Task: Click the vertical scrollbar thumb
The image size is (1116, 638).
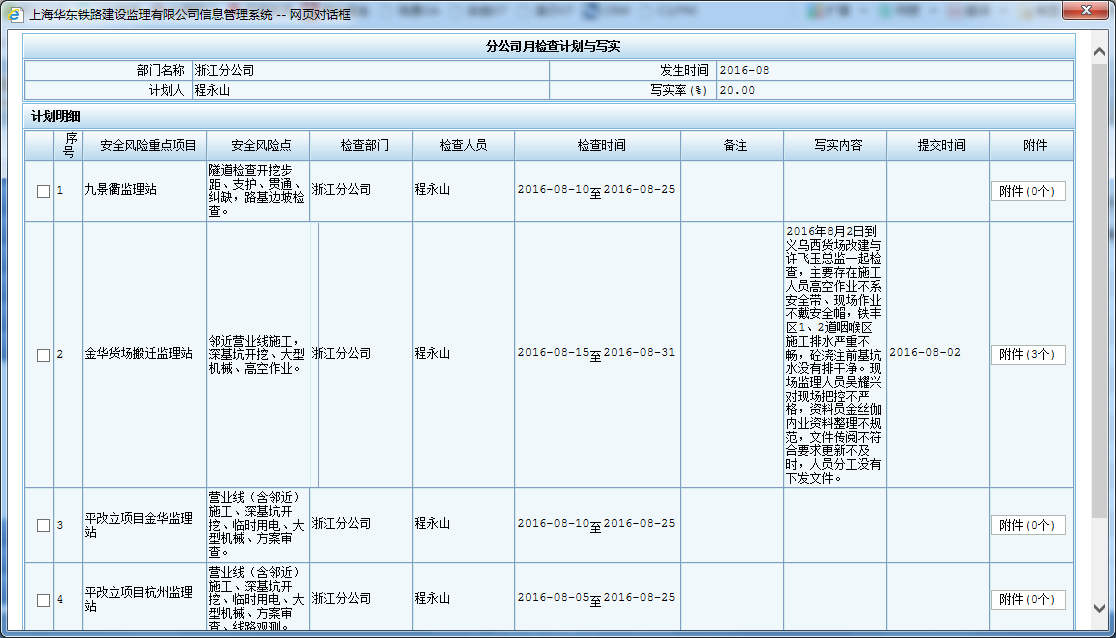Action: [1098, 200]
